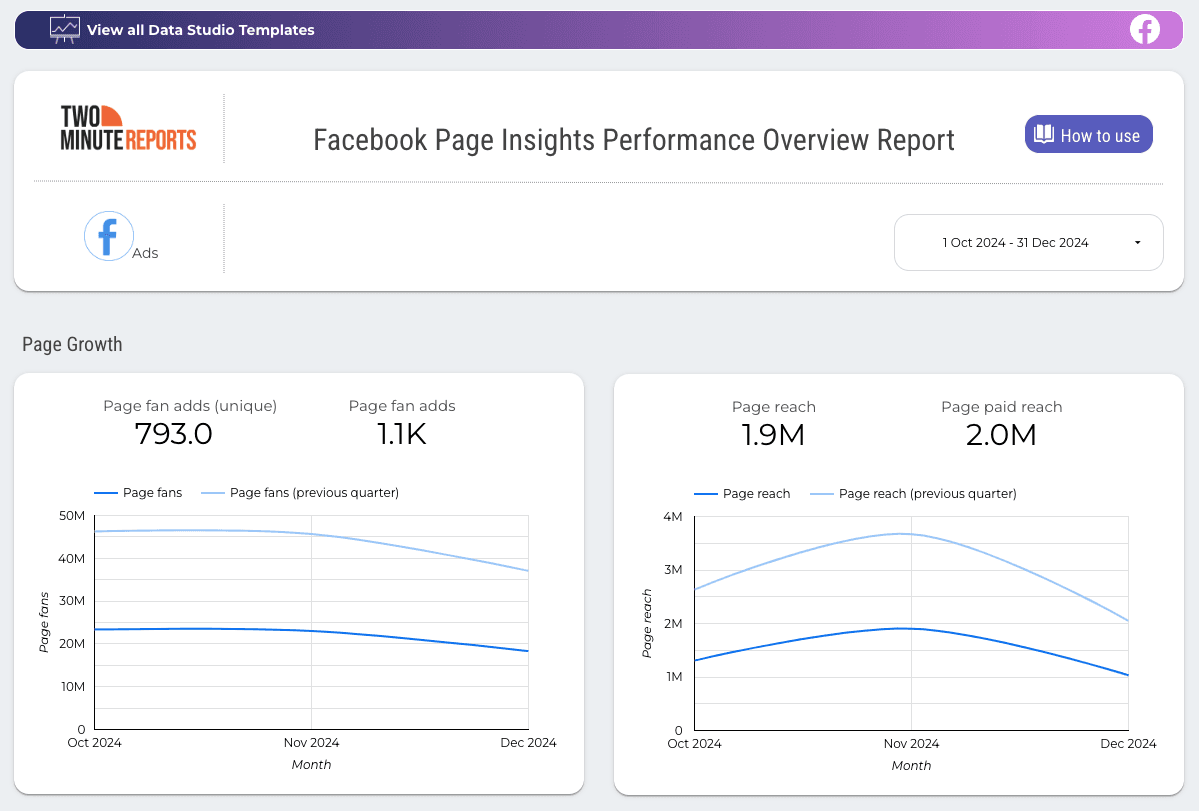Select the Facebook Ads source icon

[108, 235]
